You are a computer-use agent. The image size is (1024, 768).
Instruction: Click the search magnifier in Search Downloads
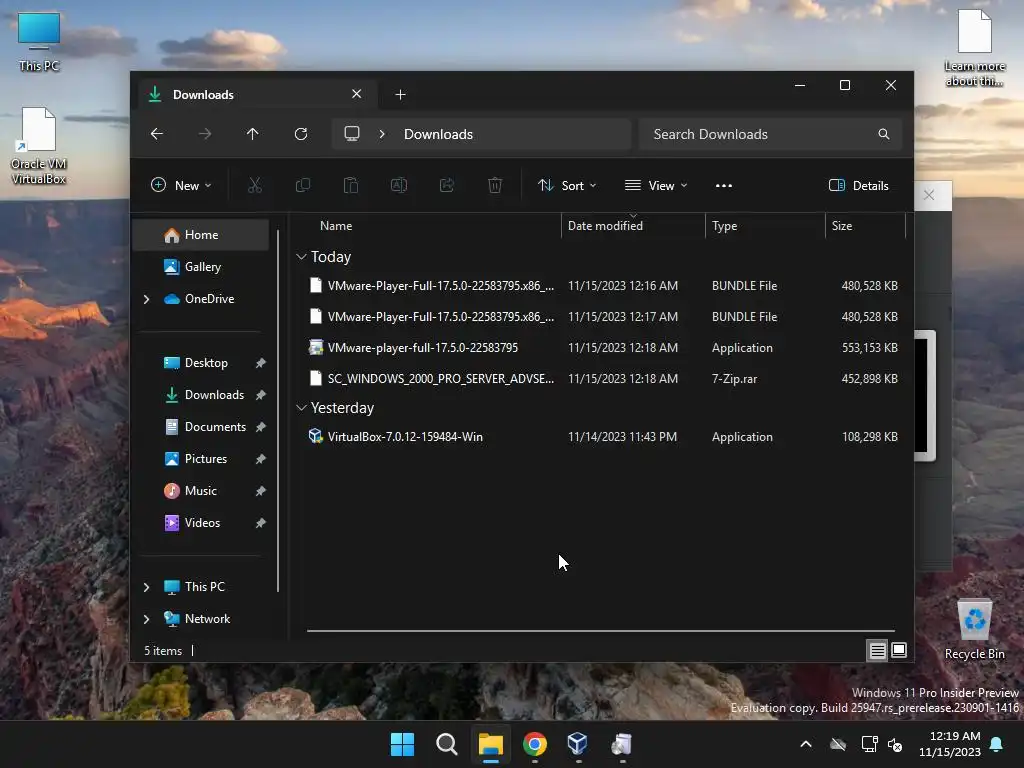coord(884,134)
